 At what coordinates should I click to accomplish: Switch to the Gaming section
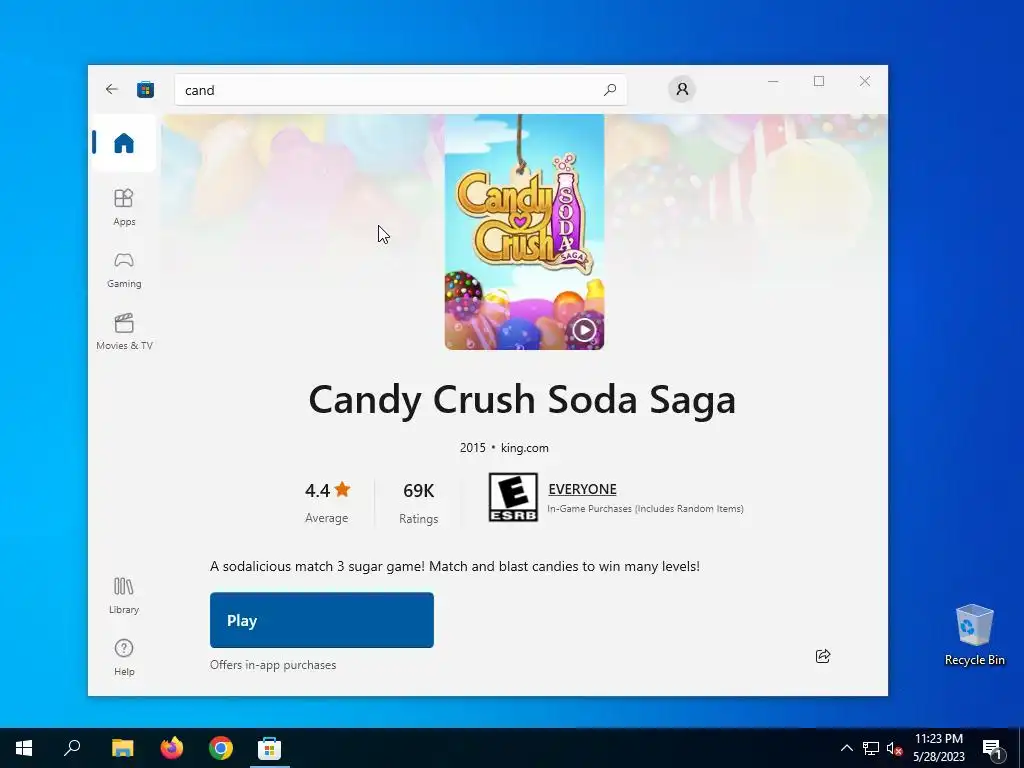click(x=124, y=270)
